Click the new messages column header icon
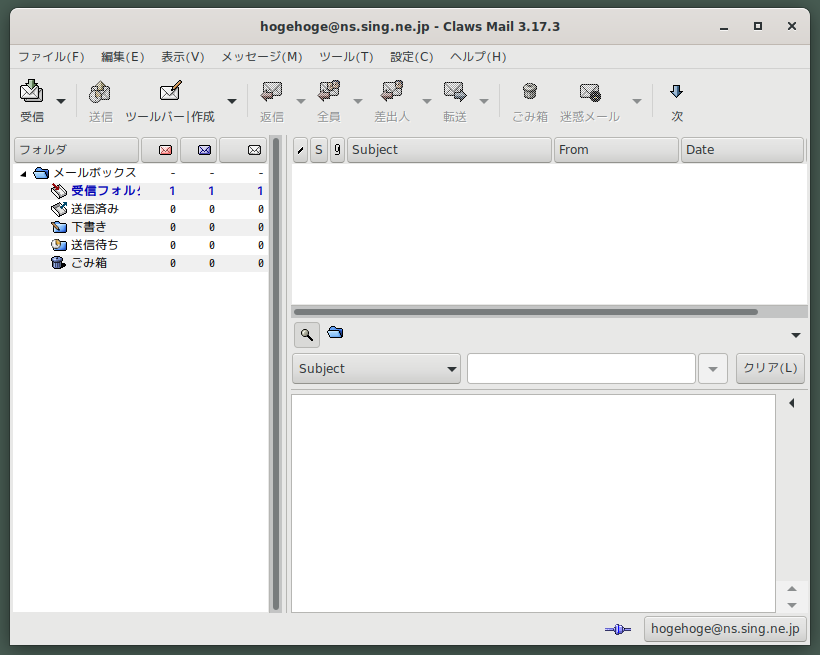820x655 pixels. (165, 150)
